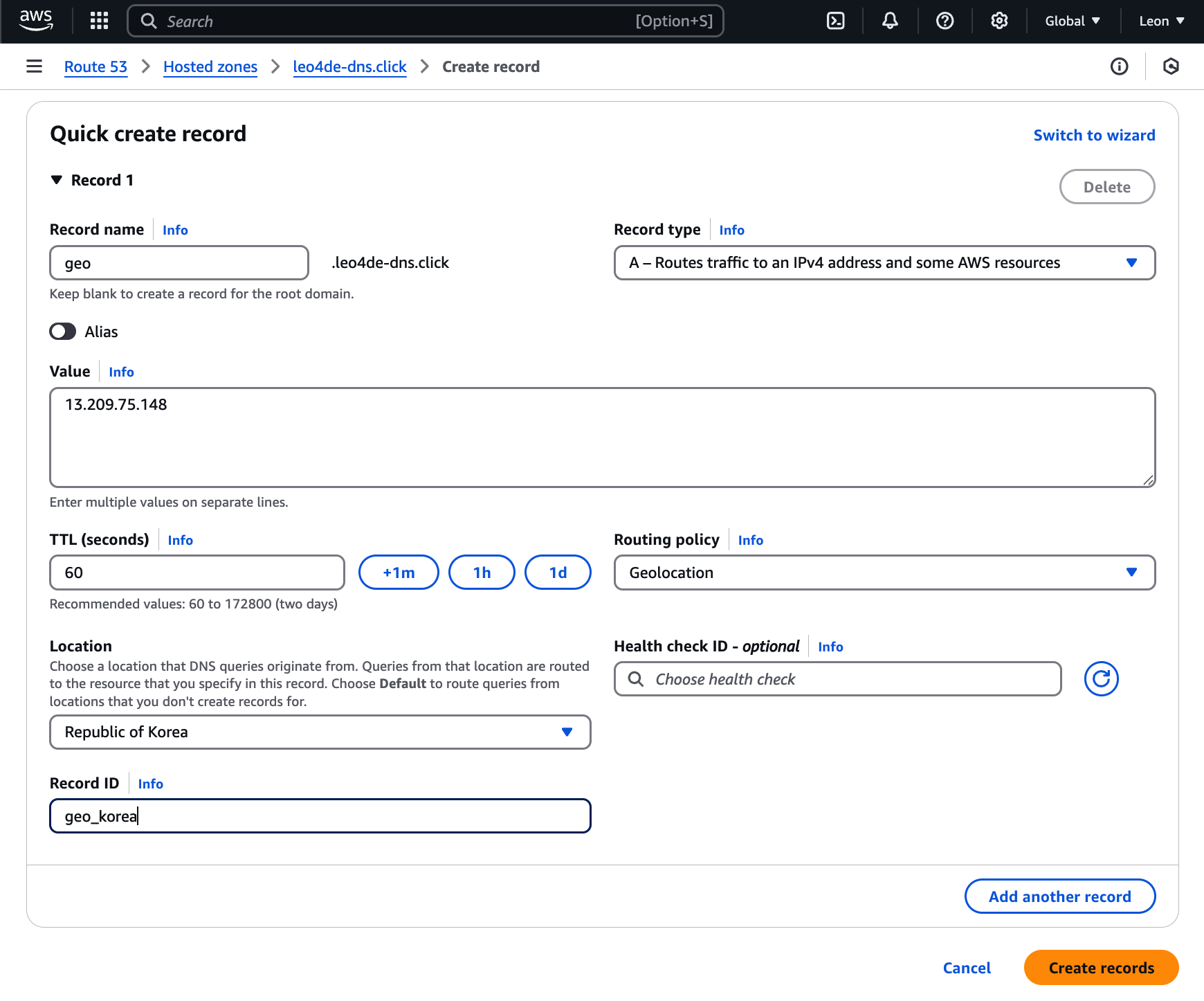Click the AWS logo home icon
The height and width of the screenshot is (1001, 1204).
36,21
